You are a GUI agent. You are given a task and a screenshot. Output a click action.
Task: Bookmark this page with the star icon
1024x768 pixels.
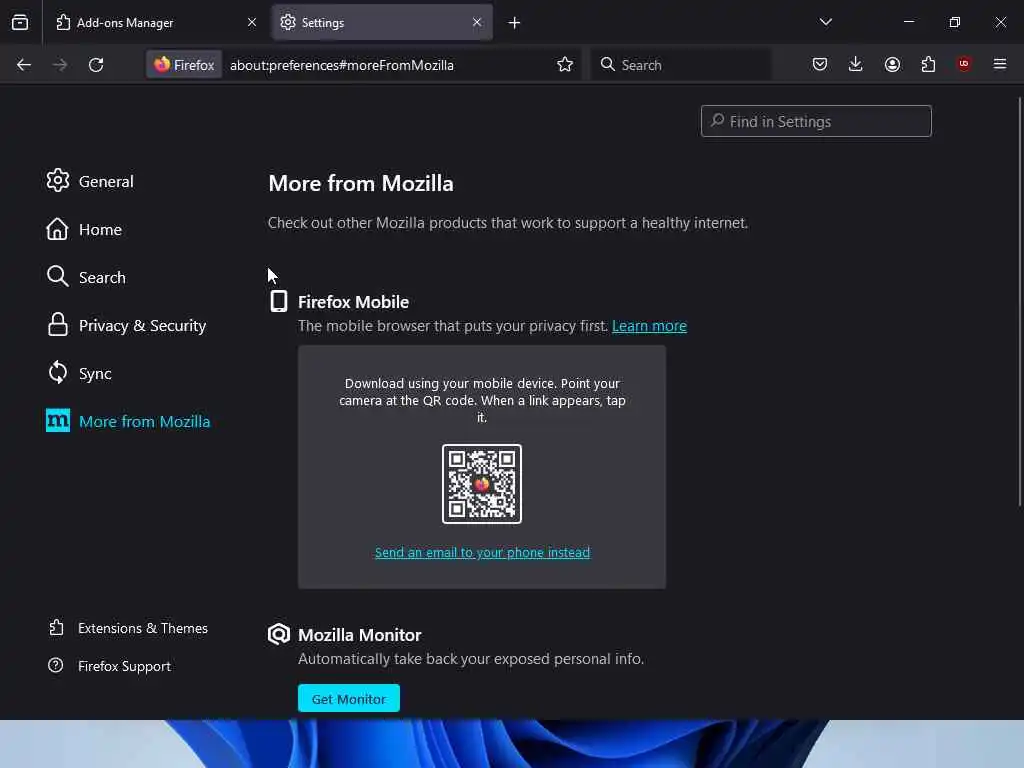565,65
